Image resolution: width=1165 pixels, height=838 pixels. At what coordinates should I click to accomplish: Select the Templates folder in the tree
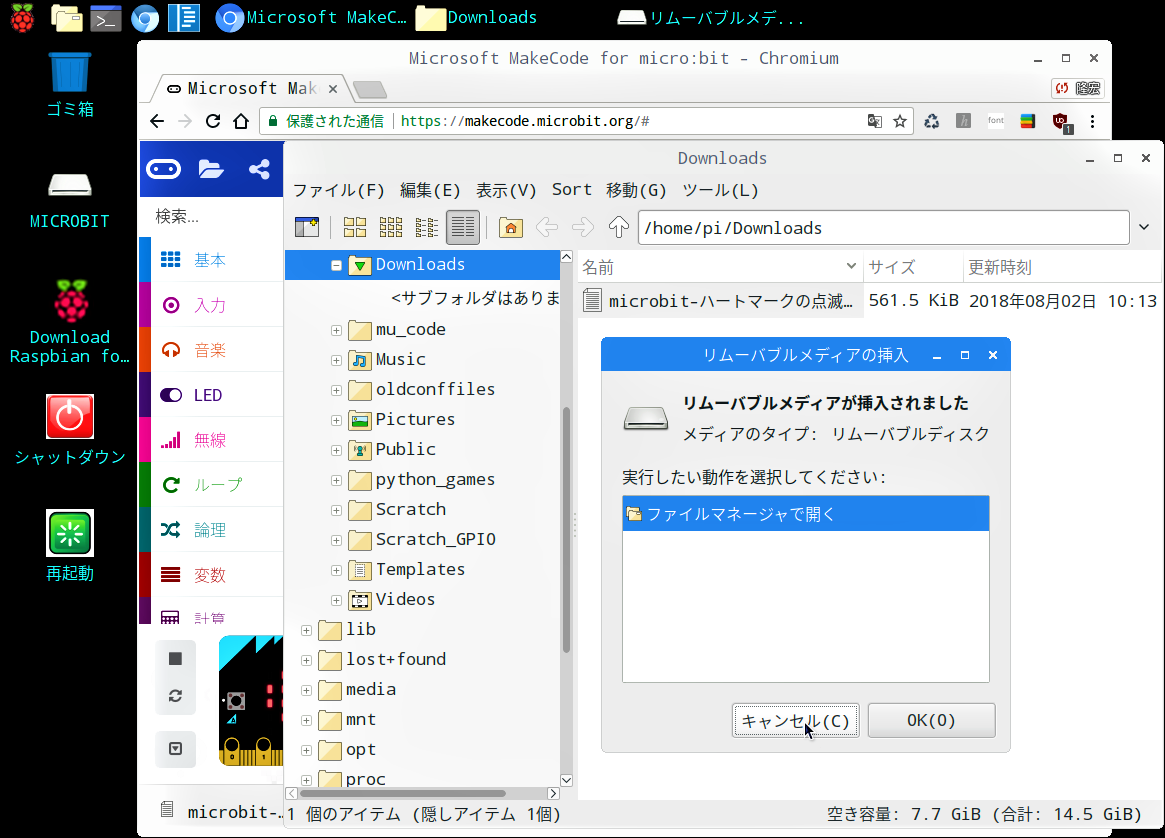407,570
